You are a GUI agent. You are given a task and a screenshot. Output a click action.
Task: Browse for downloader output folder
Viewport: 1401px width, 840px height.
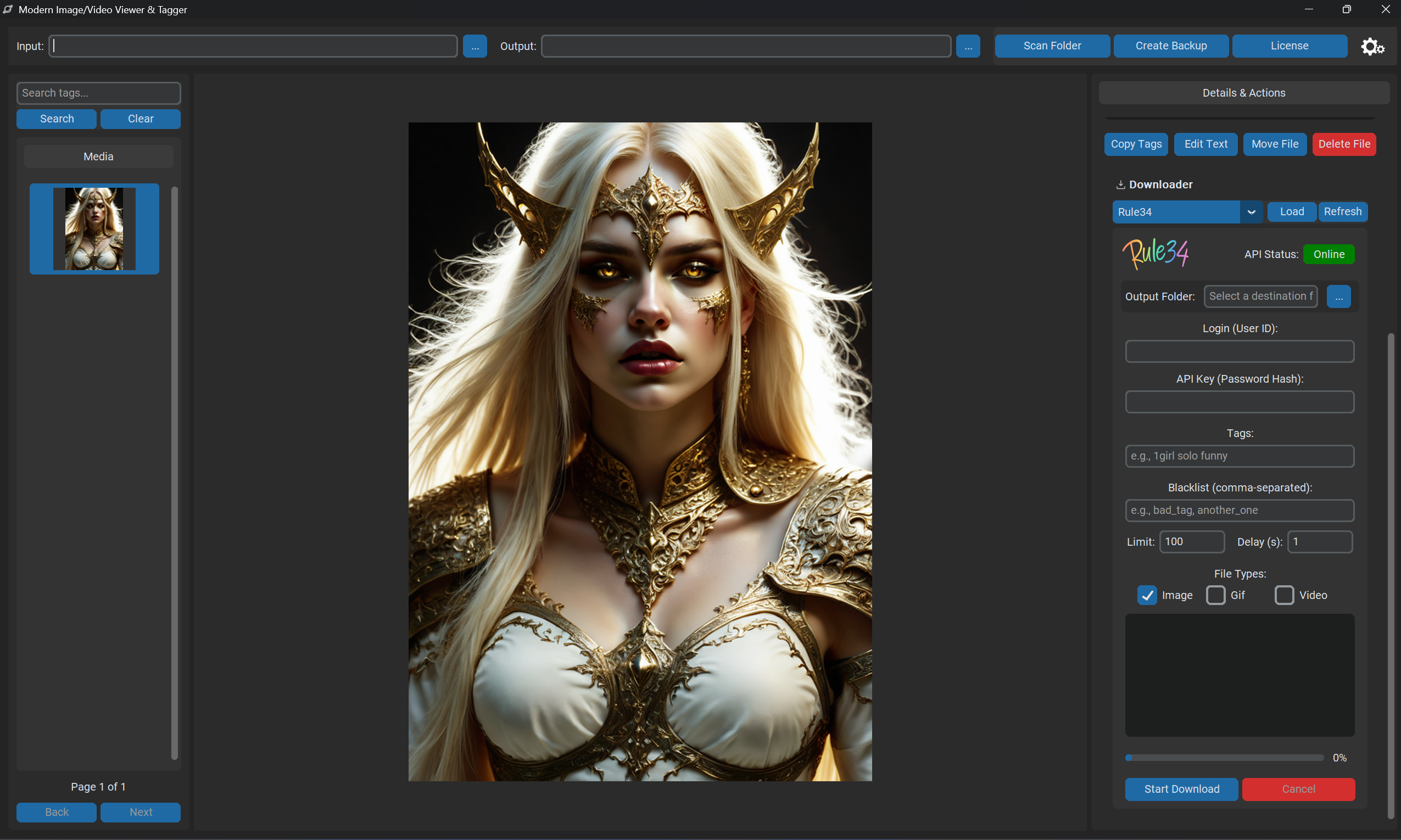(1338, 296)
